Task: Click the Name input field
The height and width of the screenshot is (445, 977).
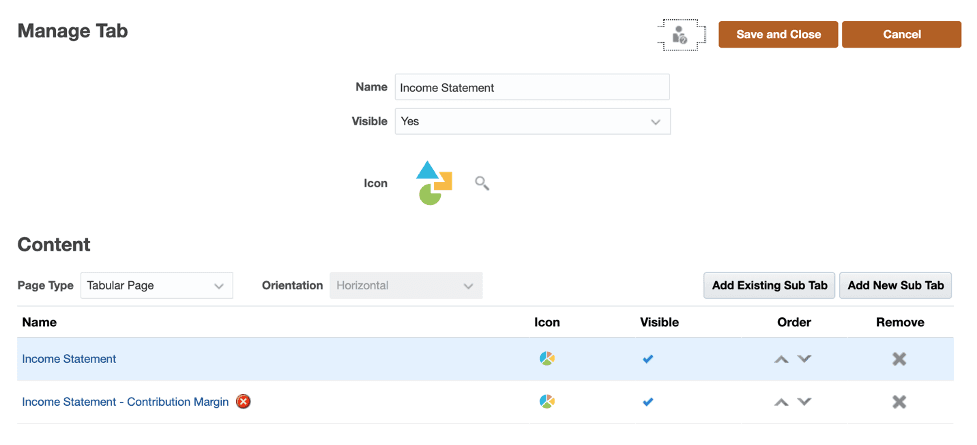Action: click(x=532, y=87)
